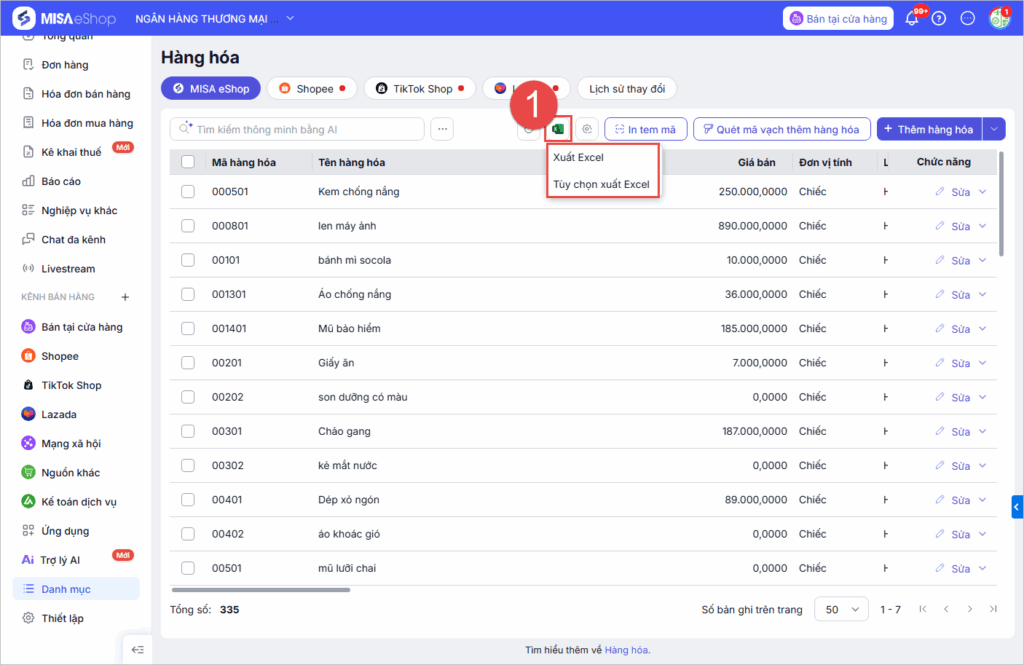The height and width of the screenshot is (665, 1024).
Task: Go to Đơn hàng in sidebar
Action: pyautogui.click(x=65, y=65)
